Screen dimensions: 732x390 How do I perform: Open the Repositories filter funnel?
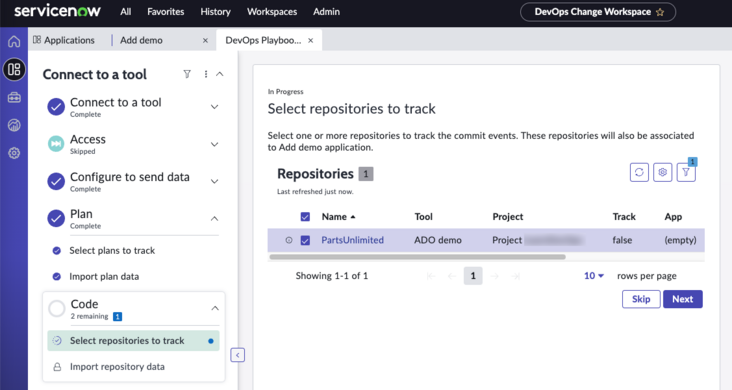pos(686,172)
